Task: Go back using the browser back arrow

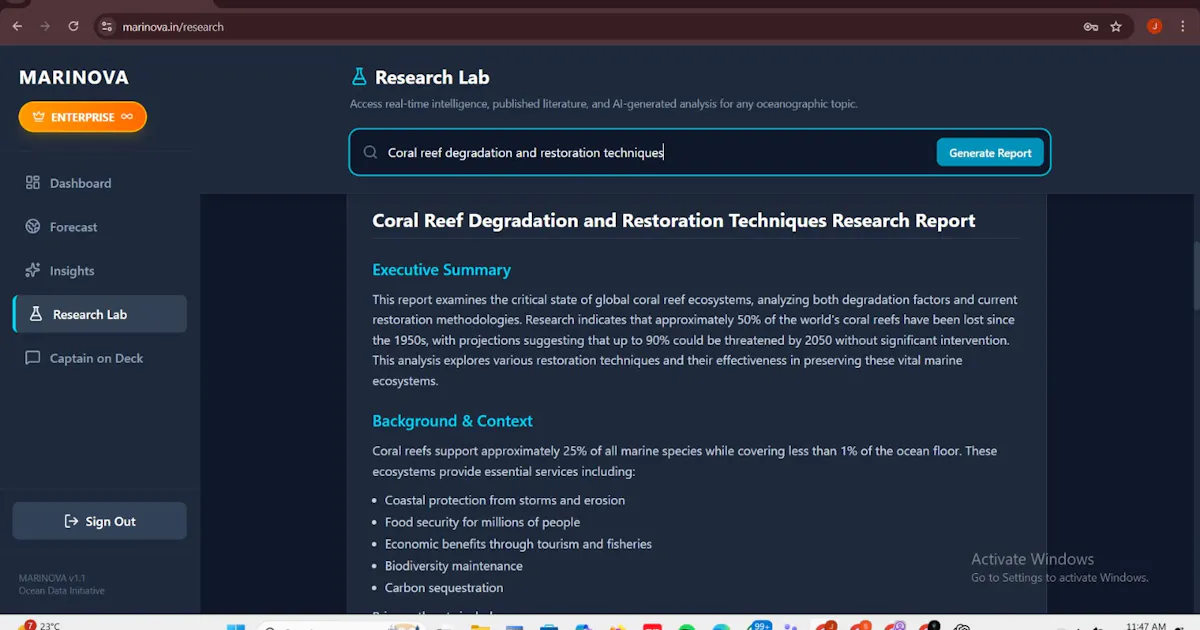Action: pos(17,27)
